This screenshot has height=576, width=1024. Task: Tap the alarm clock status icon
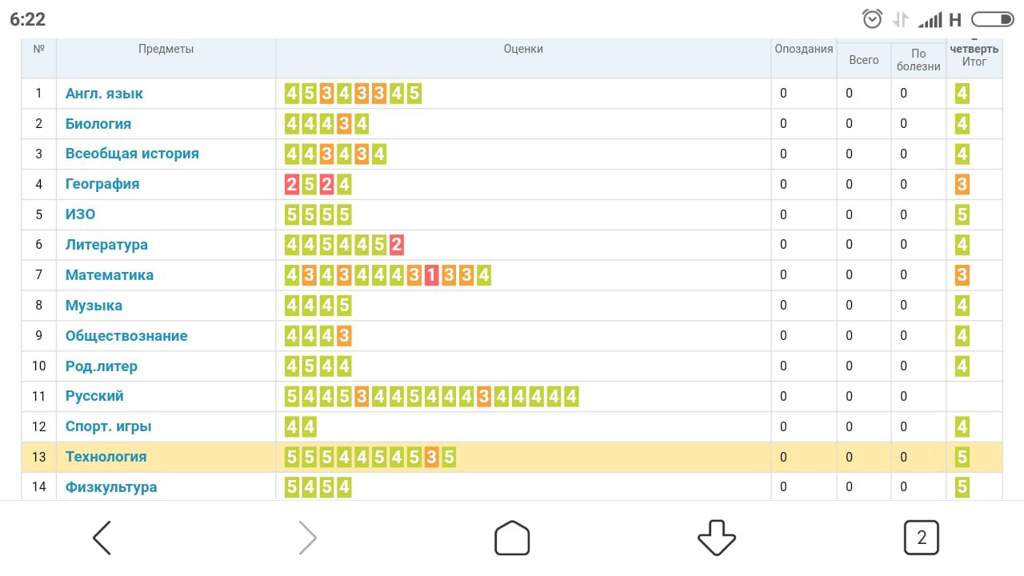point(872,19)
